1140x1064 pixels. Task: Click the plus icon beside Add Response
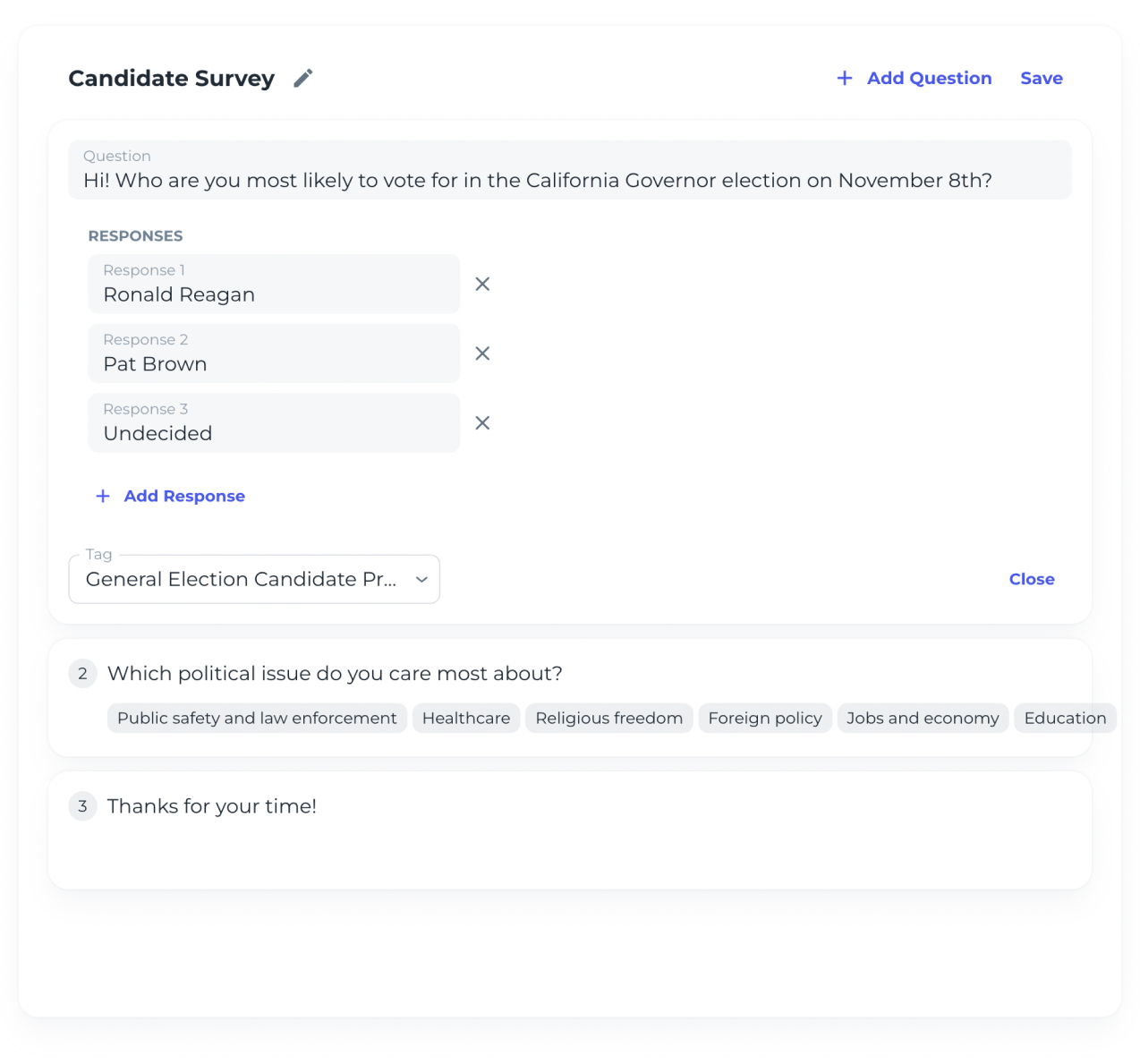click(x=103, y=497)
